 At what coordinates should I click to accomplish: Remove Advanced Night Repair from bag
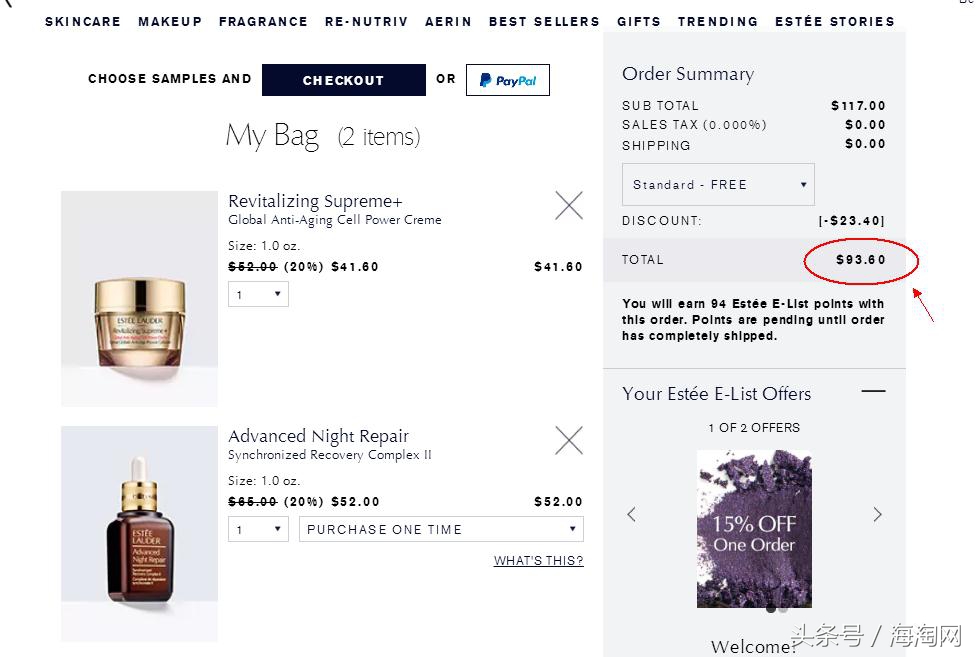coord(569,440)
